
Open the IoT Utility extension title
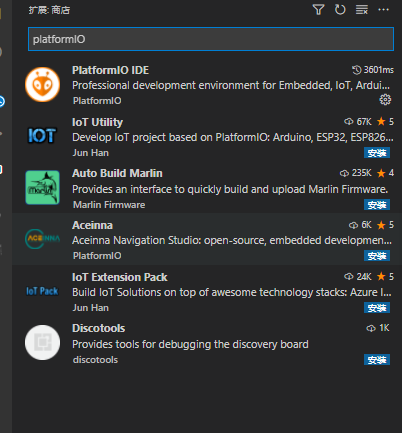97,122
